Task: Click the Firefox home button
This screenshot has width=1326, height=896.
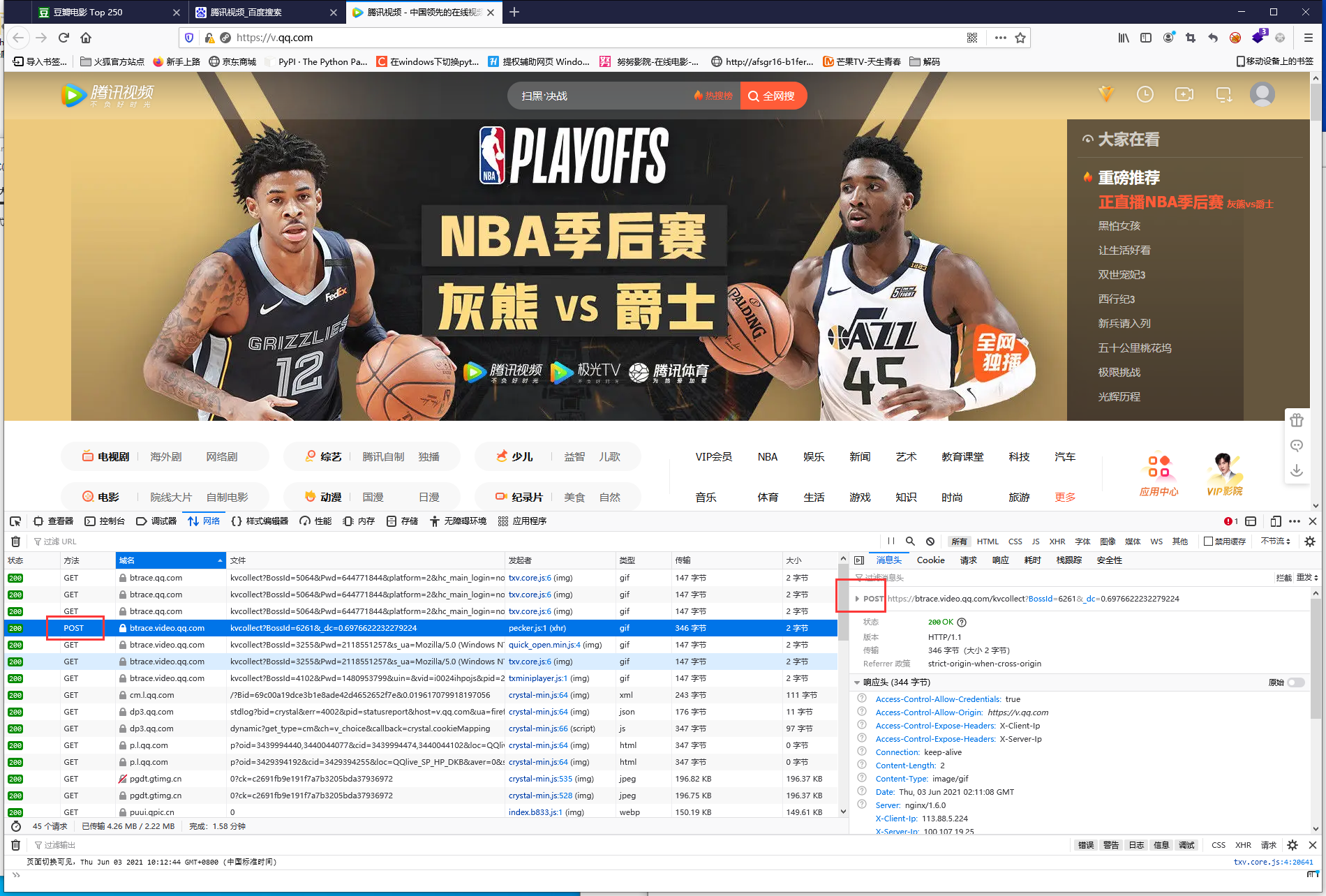Action: tap(86, 38)
